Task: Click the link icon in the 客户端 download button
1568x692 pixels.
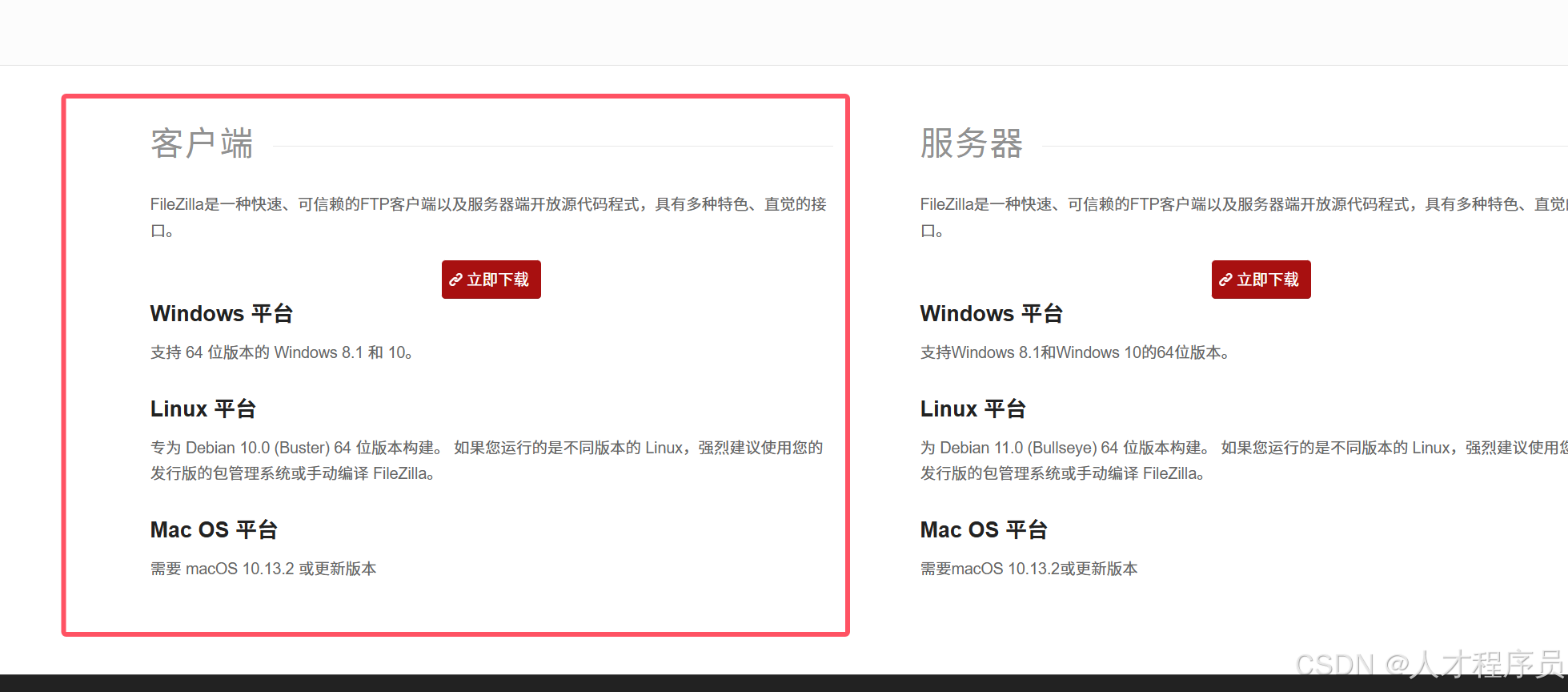Action: pos(455,280)
